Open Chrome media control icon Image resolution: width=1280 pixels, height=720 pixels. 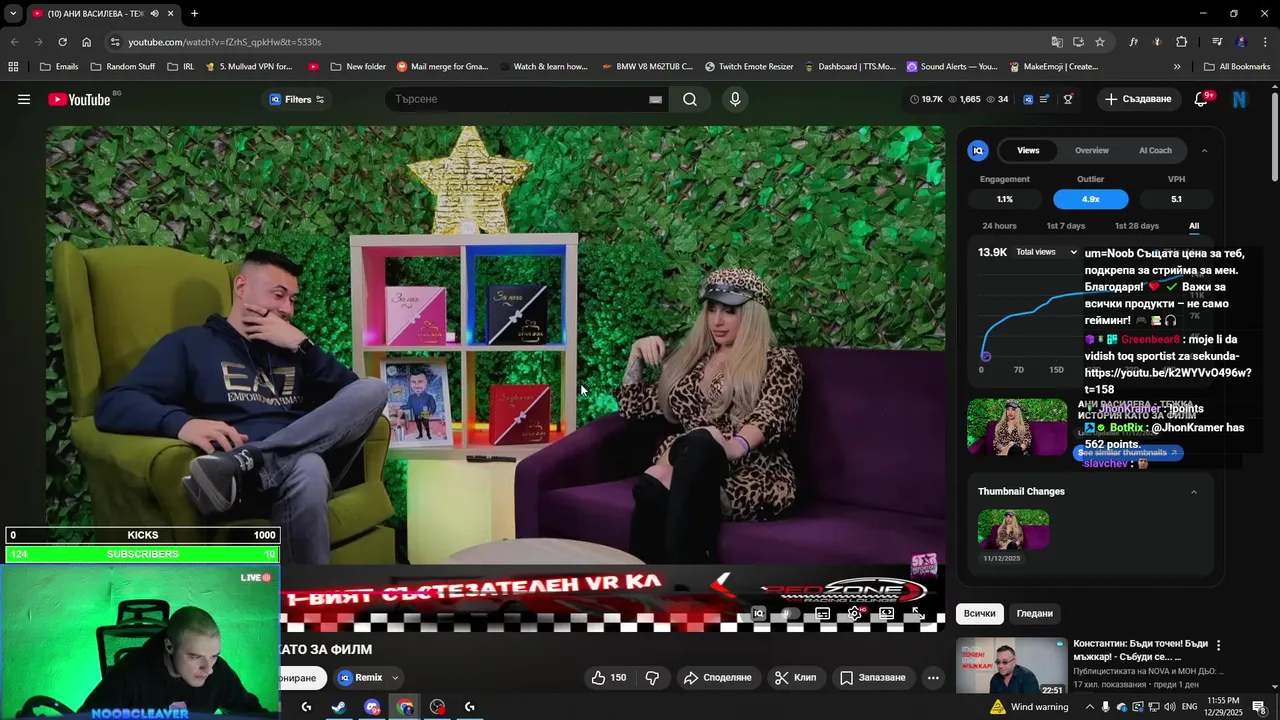pyautogui.click(x=1216, y=42)
